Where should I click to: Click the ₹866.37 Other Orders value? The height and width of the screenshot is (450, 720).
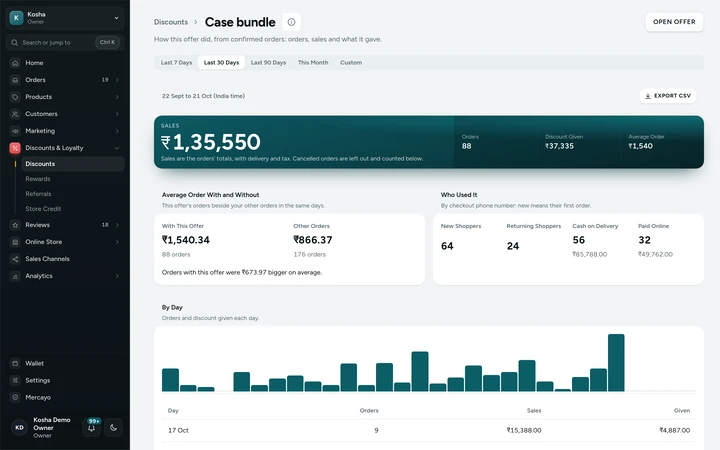pyautogui.click(x=313, y=240)
